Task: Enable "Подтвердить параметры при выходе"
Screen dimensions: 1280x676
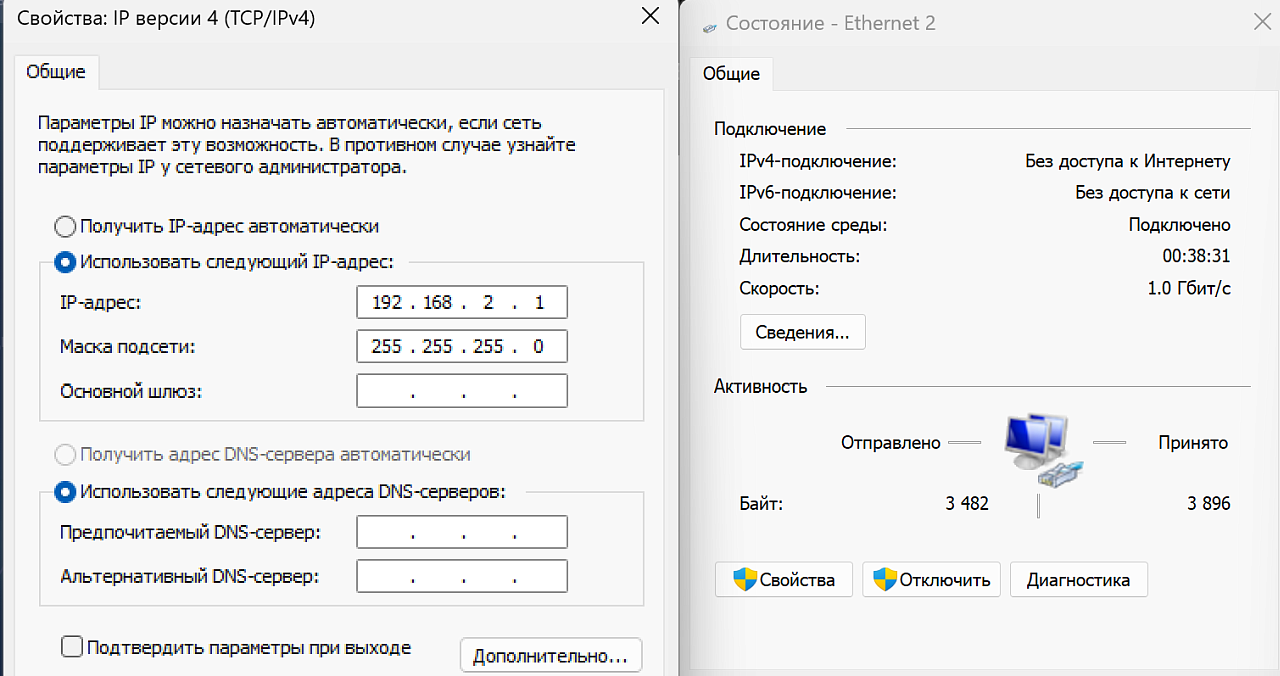Action: tap(72, 647)
